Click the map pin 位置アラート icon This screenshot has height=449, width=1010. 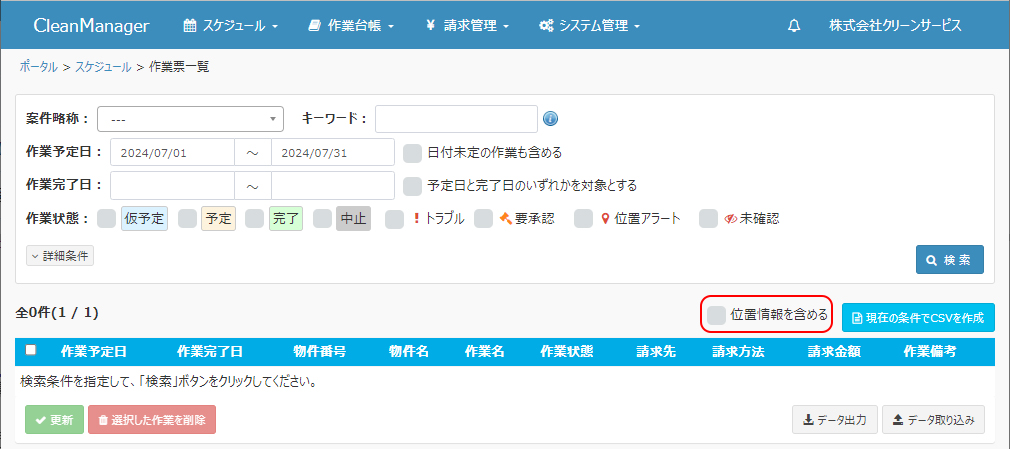point(605,218)
